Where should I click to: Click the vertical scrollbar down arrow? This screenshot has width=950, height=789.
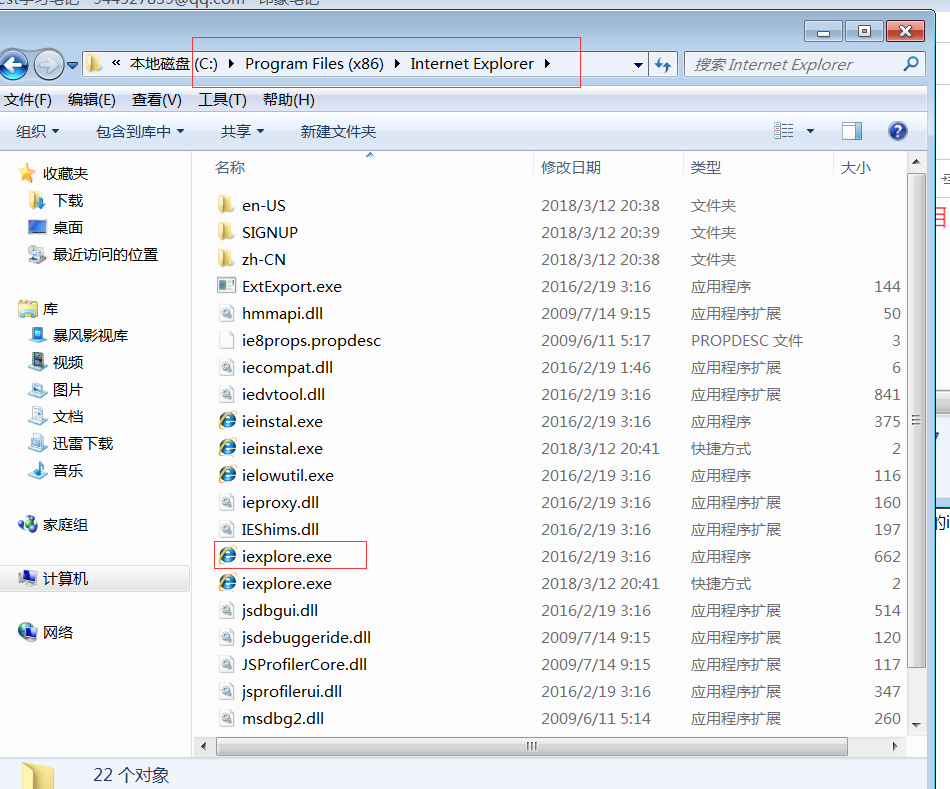coord(916,725)
